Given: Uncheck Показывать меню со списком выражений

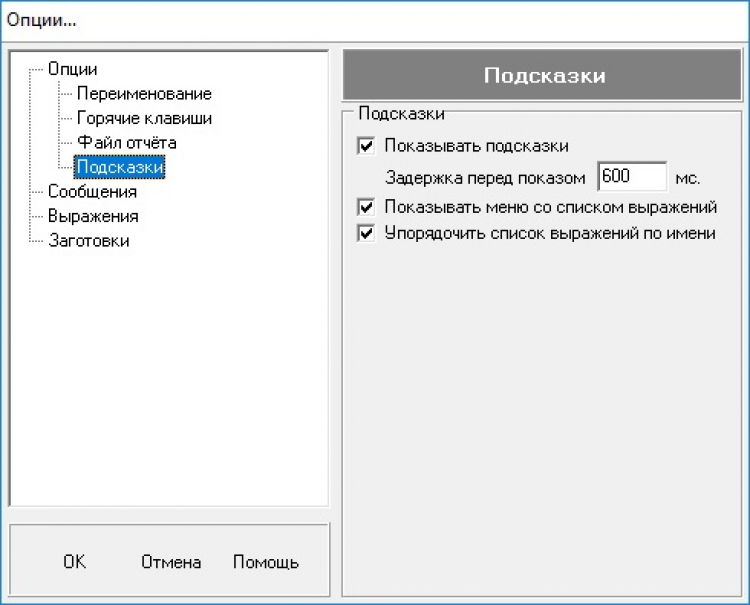Looking at the screenshot, I should point(365,208).
